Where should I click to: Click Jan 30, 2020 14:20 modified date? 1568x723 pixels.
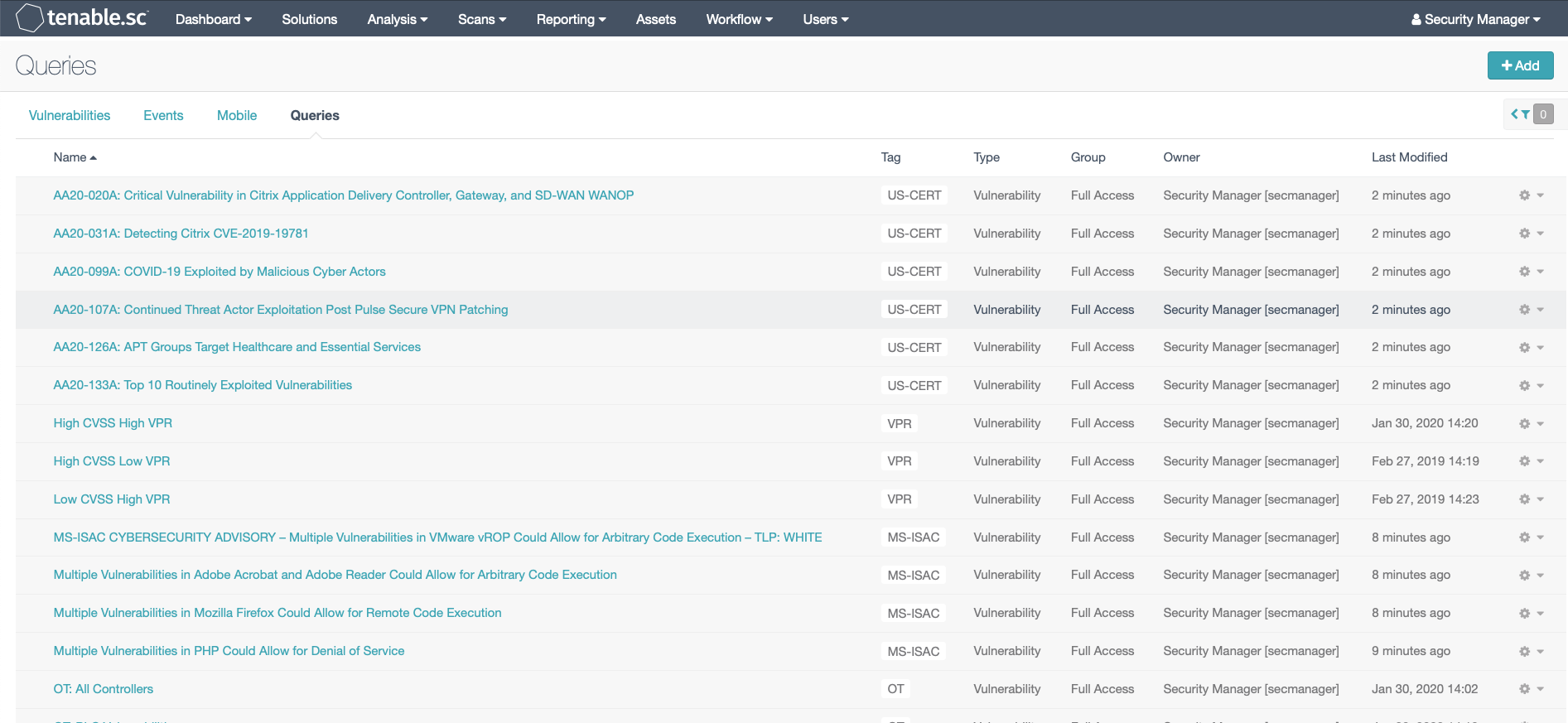coord(1425,423)
